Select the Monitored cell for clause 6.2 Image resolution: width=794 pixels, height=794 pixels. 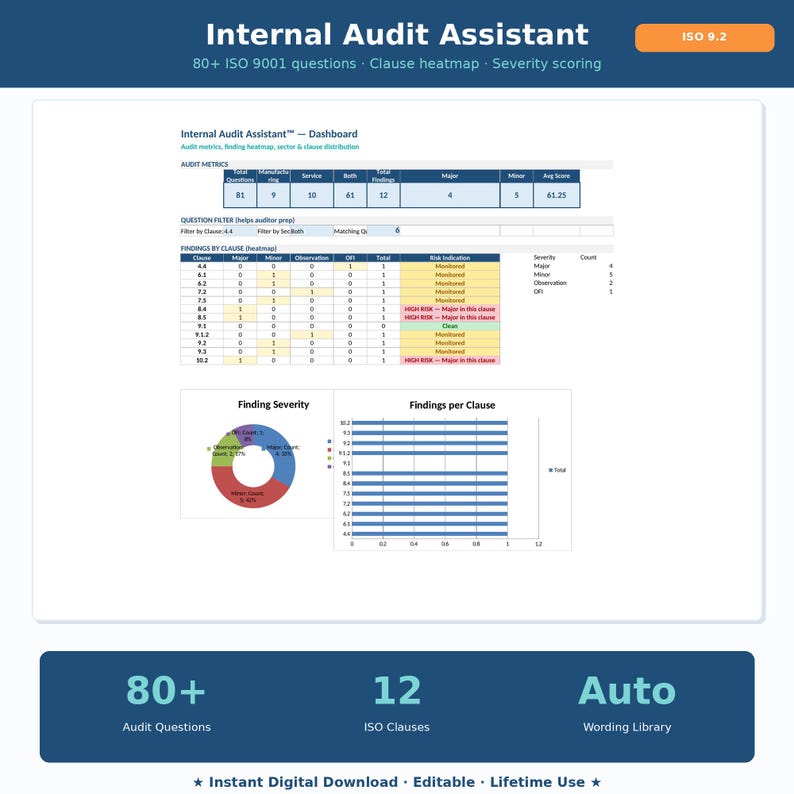coord(450,284)
